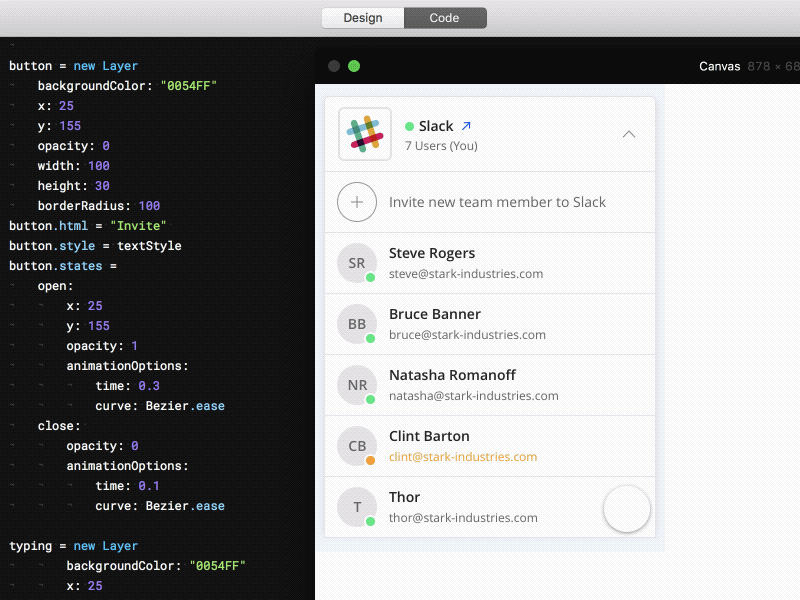This screenshot has height=600, width=800.
Task: Click the borderRadius 100 value in code
Action: coord(149,206)
